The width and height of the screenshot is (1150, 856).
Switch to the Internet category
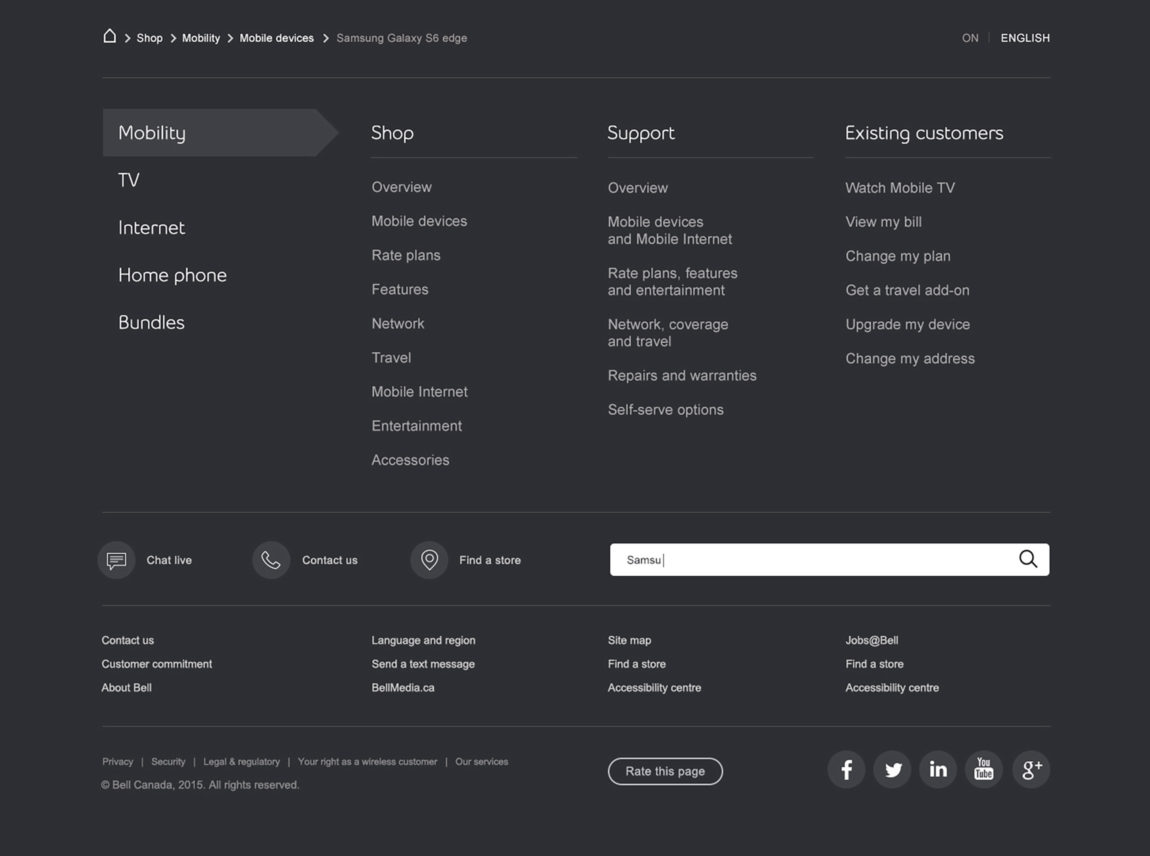coord(151,228)
